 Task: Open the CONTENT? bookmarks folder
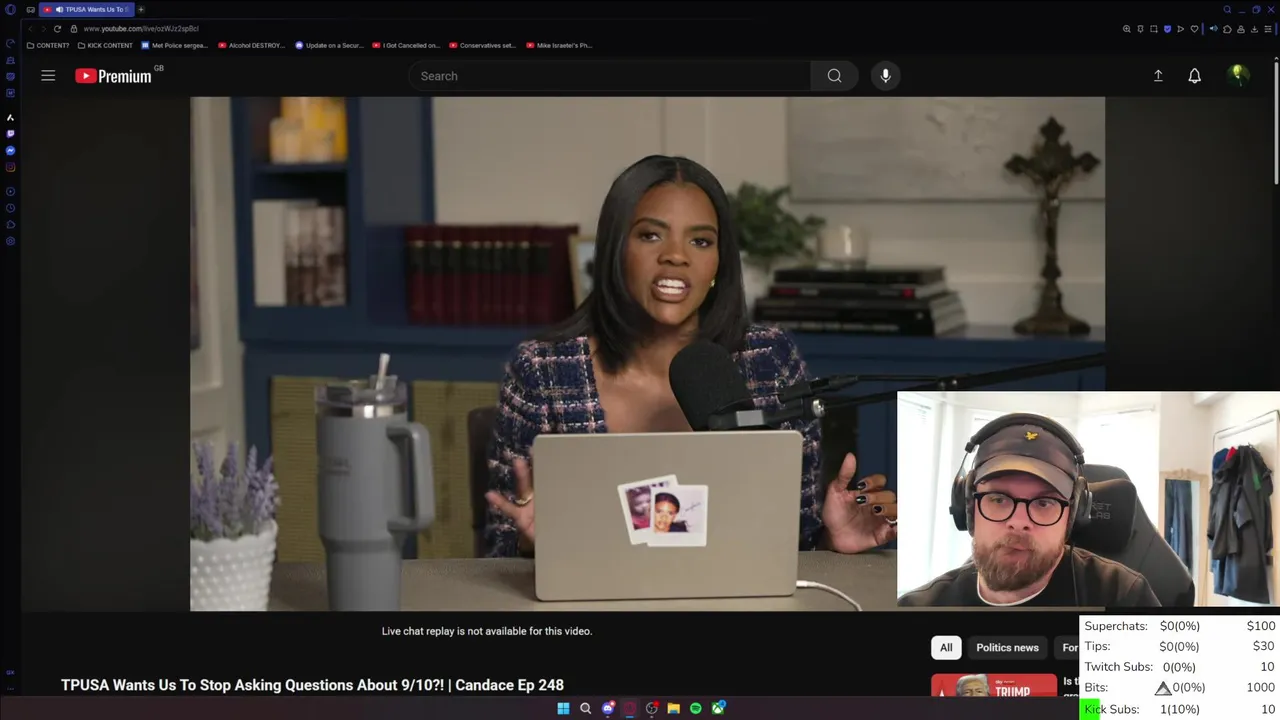(x=48, y=45)
